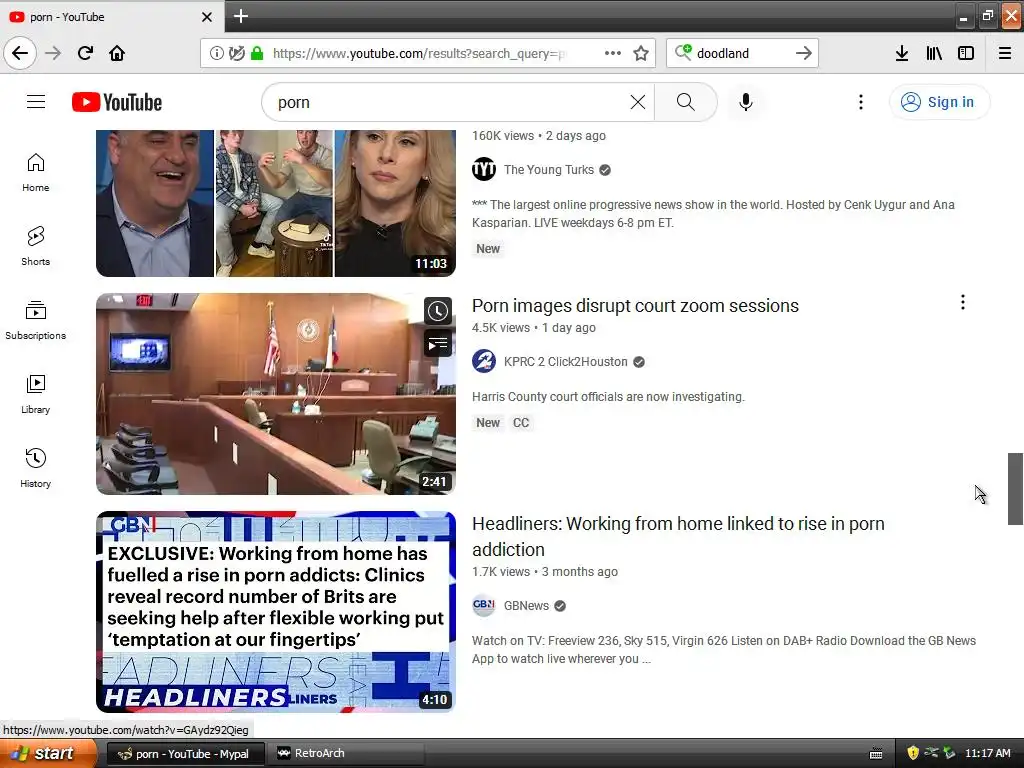Screen dimensions: 1024x768
Task: Open KPRC 2 Click2Houston channel link
Action: (x=566, y=362)
